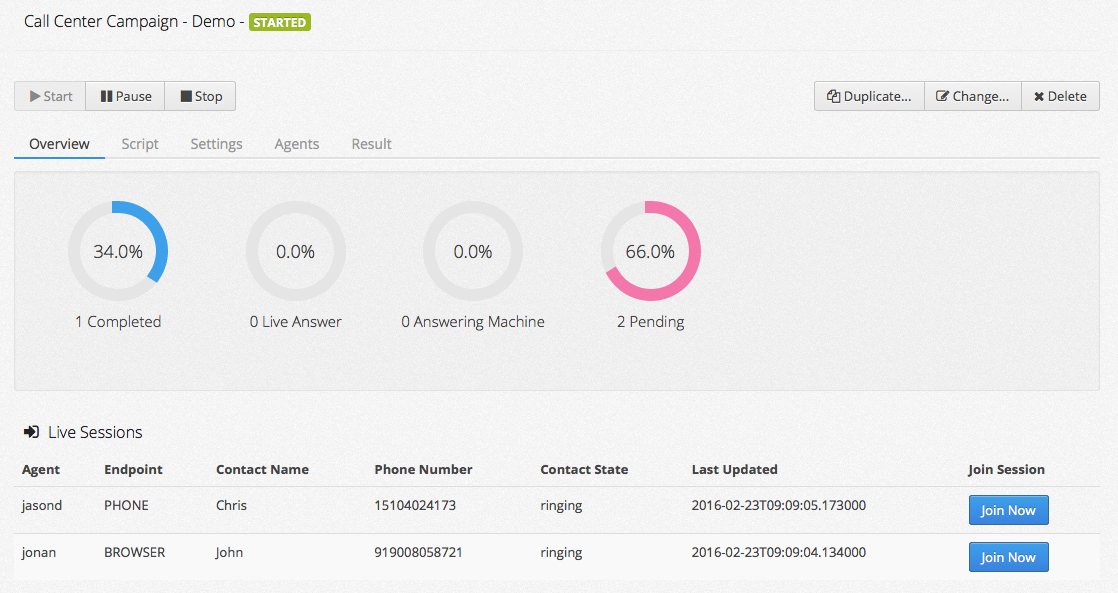Screen dimensions: 1118x593
Task: Click the Completed 34.0% donut chart
Action: (x=118, y=251)
